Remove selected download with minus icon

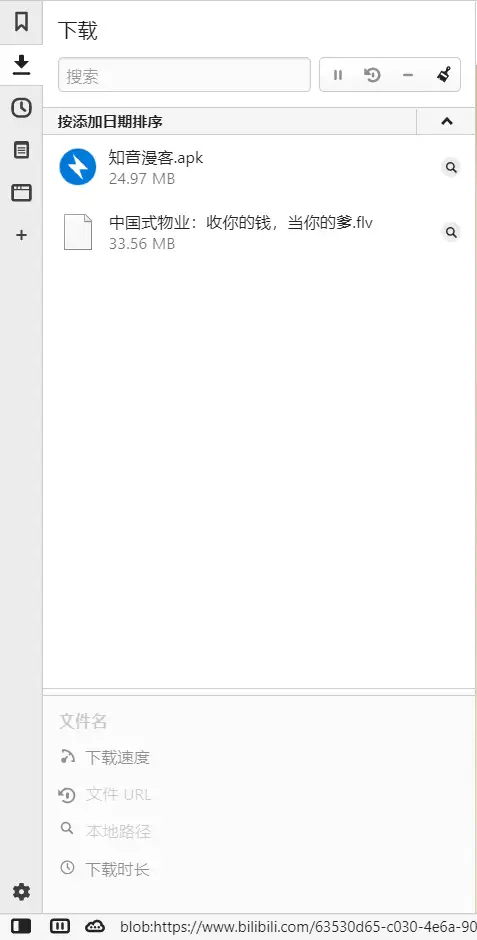(x=408, y=75)
